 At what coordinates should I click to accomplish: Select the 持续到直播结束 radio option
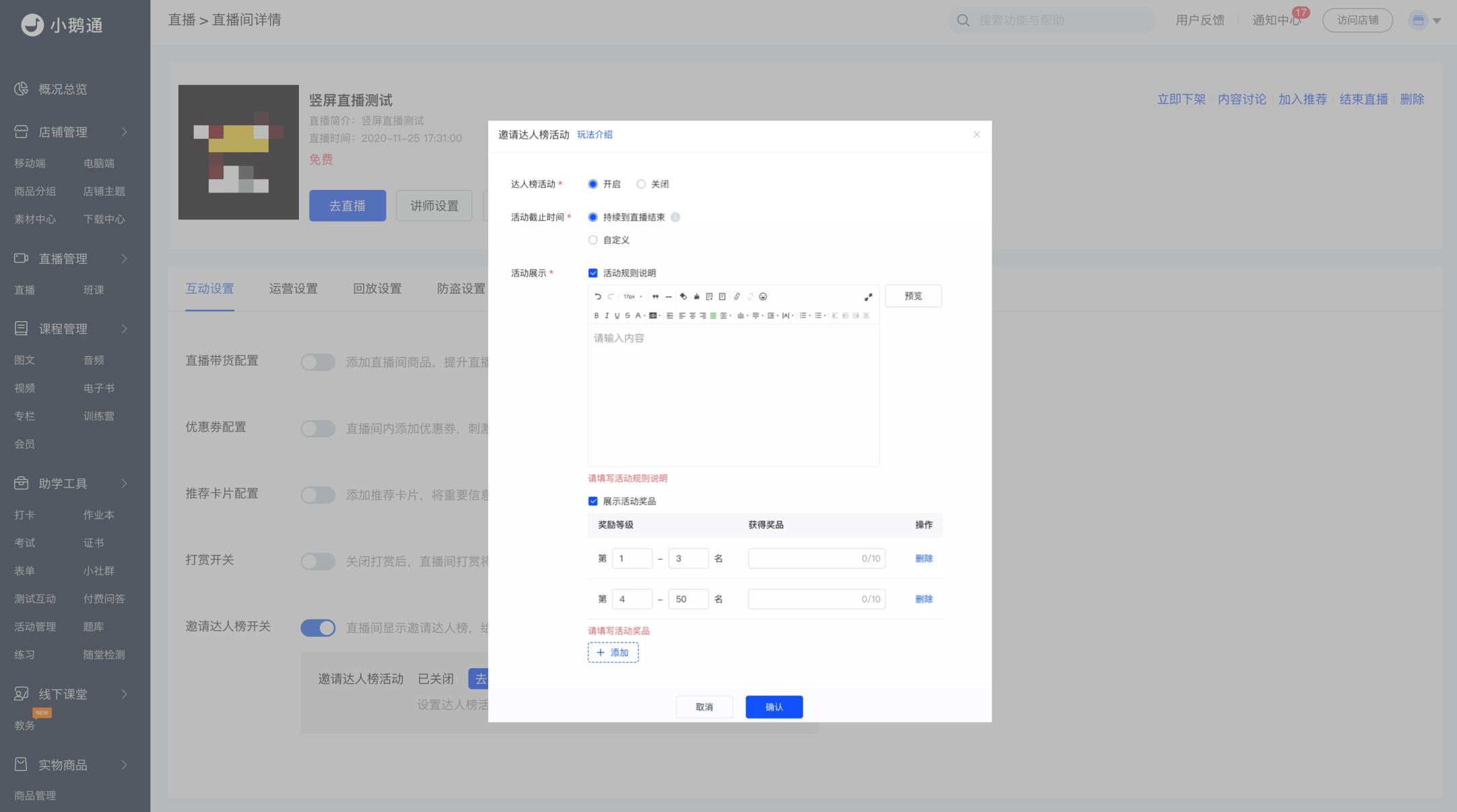593,217
